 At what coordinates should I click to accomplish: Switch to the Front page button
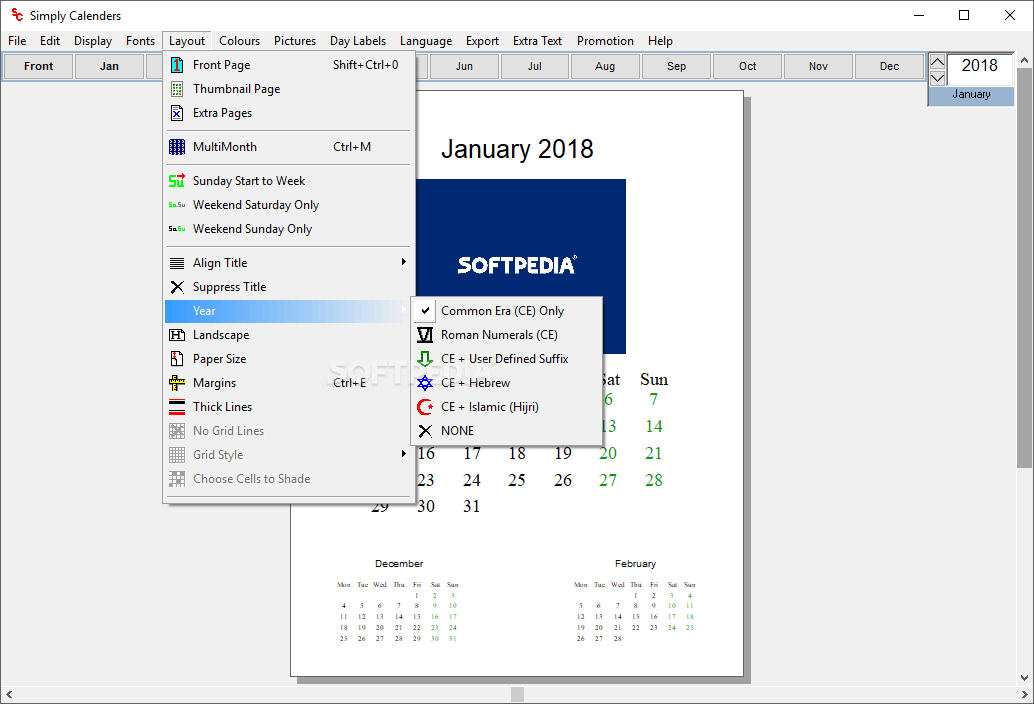click(x=38, y=66)
